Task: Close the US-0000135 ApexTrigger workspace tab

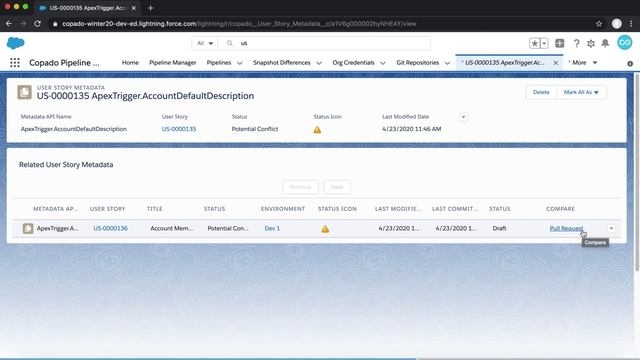Action: point(556,63)
